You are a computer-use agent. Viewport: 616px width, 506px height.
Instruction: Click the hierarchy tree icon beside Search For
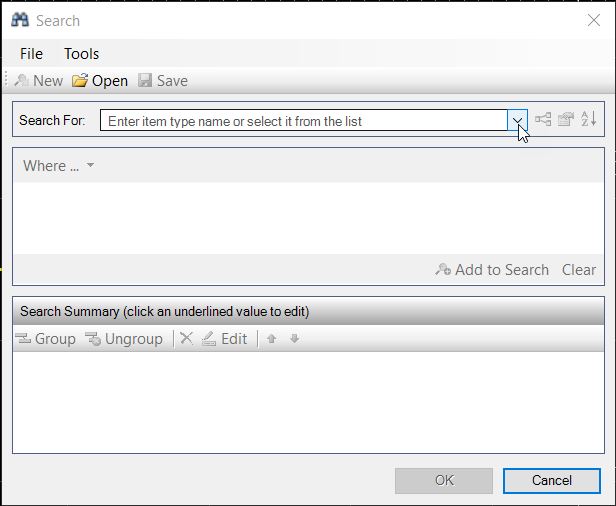coord(543,119)
